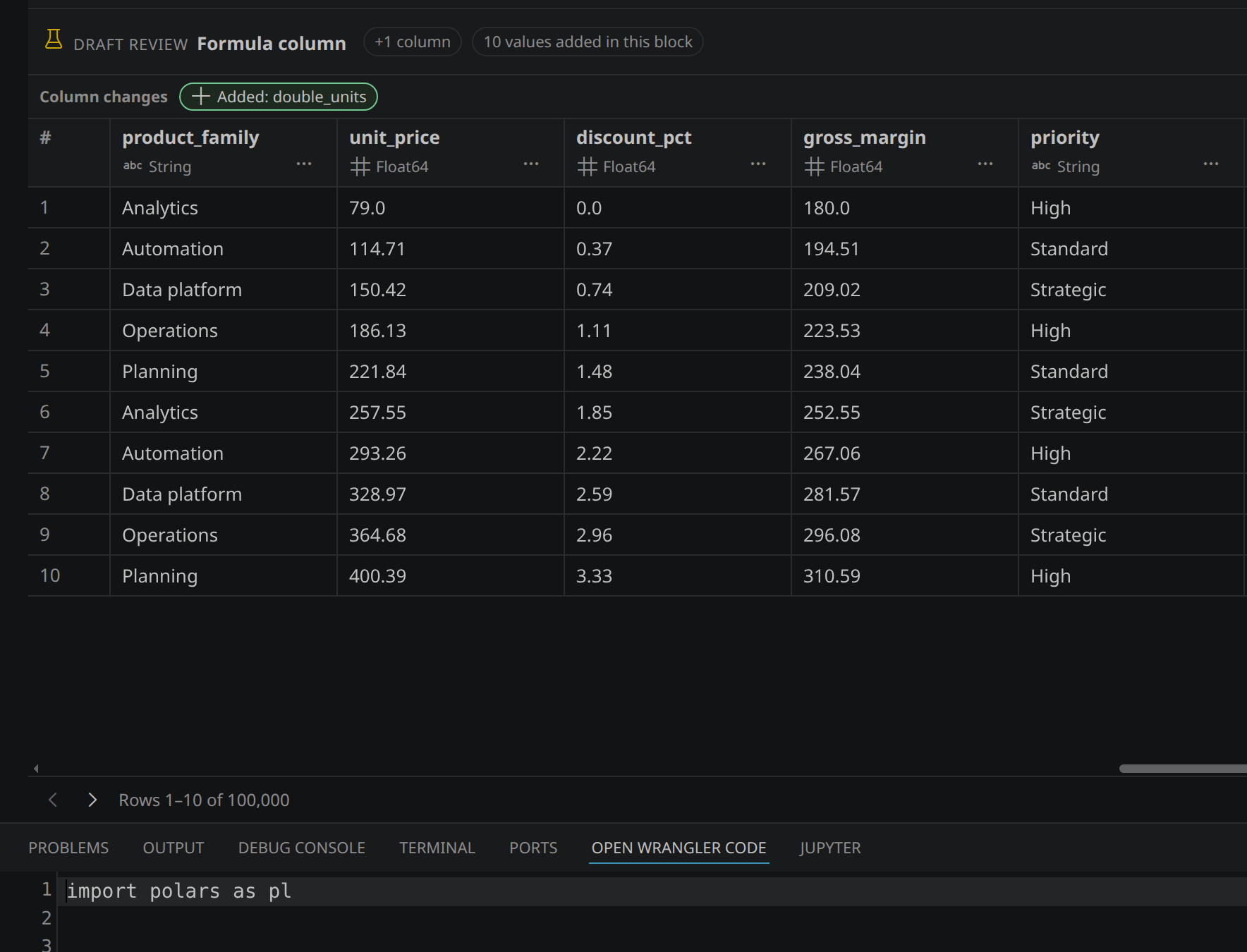The width and height of the screenshot is (1247, 952).
Task: Select the unit_price column header
Action: (451, 152)
